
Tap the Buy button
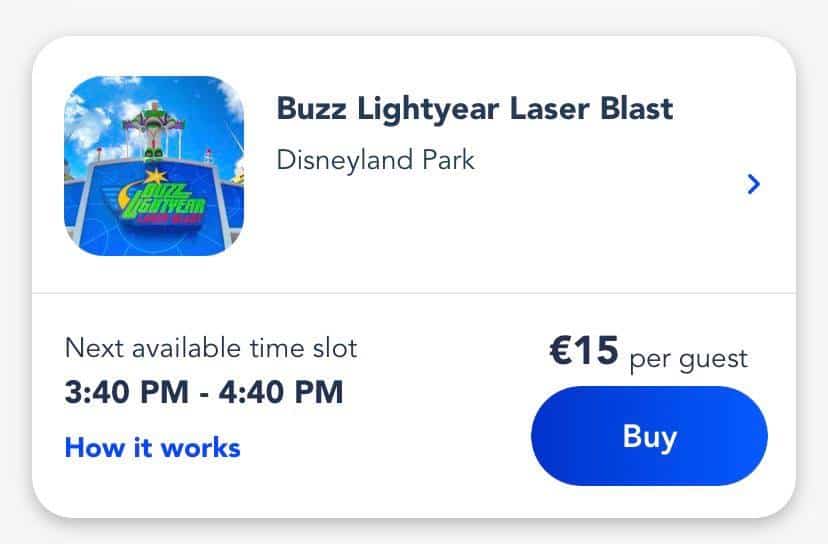point(649,436)
